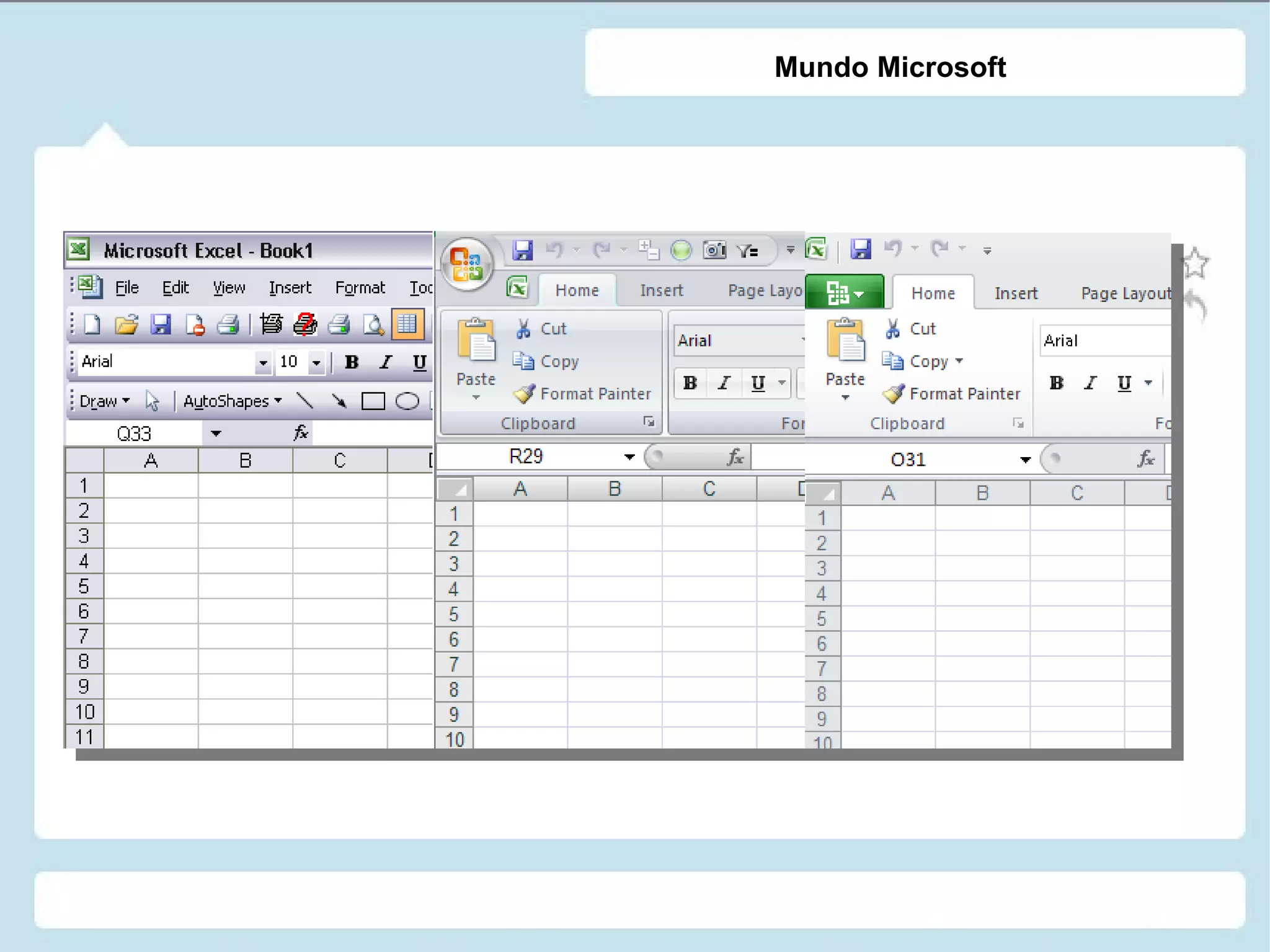Click the green circle icon in Excel 2007 toolbar
The image size is (1270, 952).
681,250
